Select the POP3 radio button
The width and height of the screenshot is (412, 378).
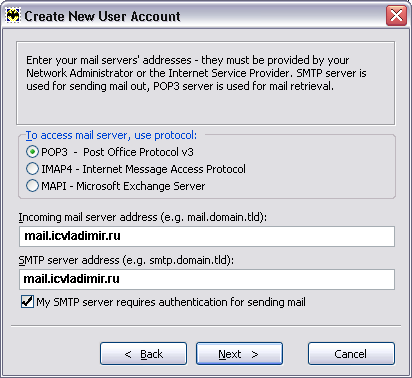tap(32, 152)
